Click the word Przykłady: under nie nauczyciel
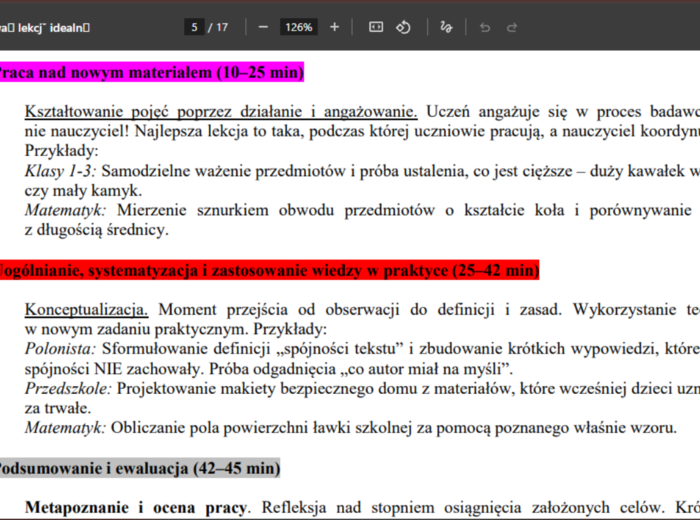This screenshot has width=700, height=520. point(61,151)
